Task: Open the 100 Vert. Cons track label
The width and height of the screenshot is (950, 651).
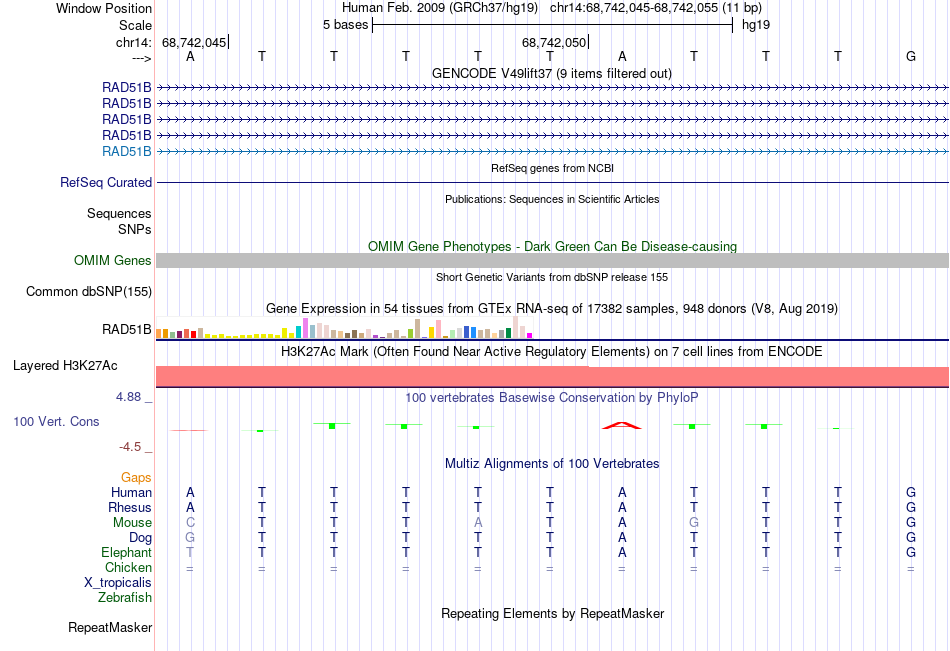Action: click(56, 421)
